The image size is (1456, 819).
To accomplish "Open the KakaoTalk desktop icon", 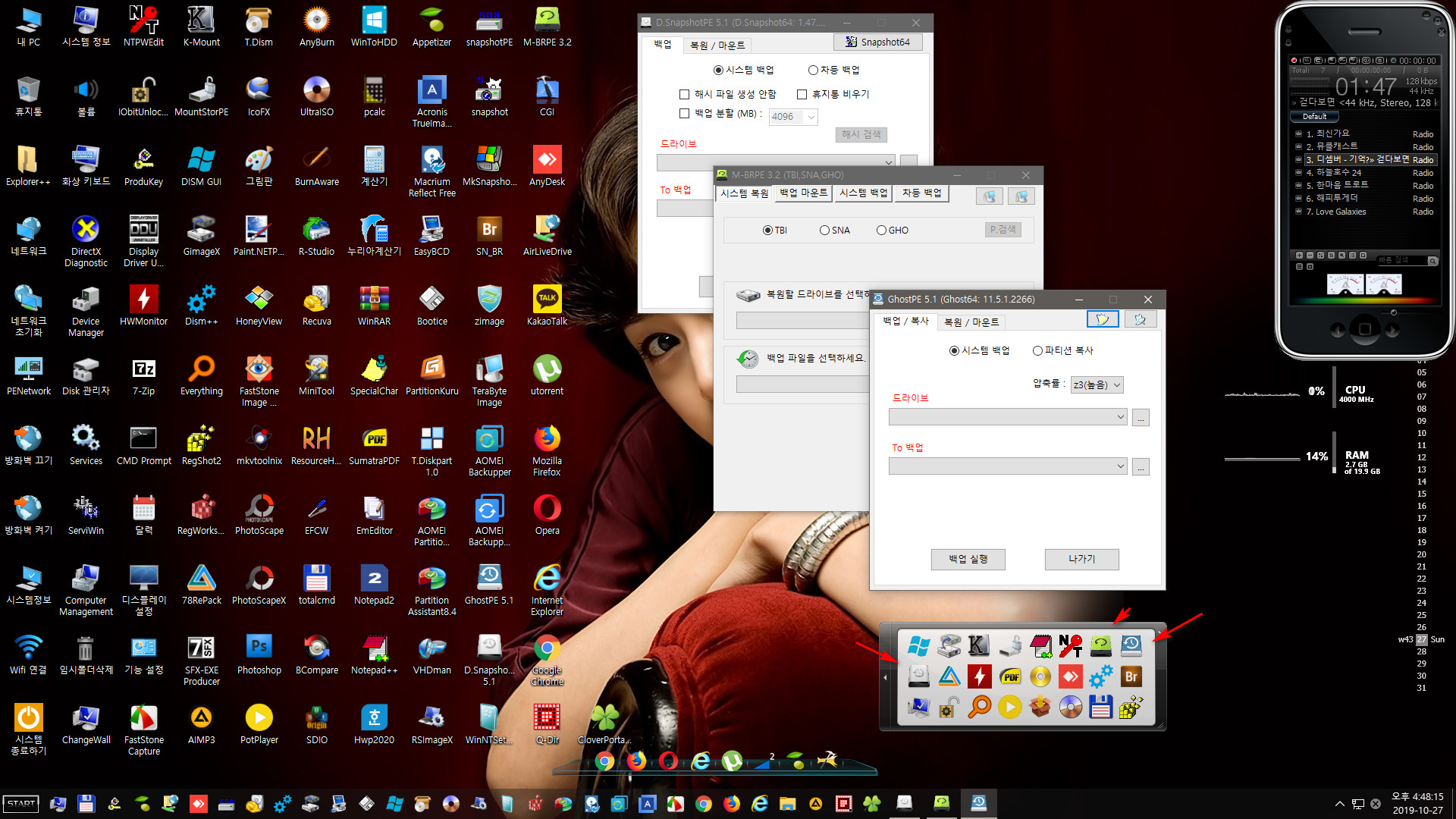I will point(547,306).
